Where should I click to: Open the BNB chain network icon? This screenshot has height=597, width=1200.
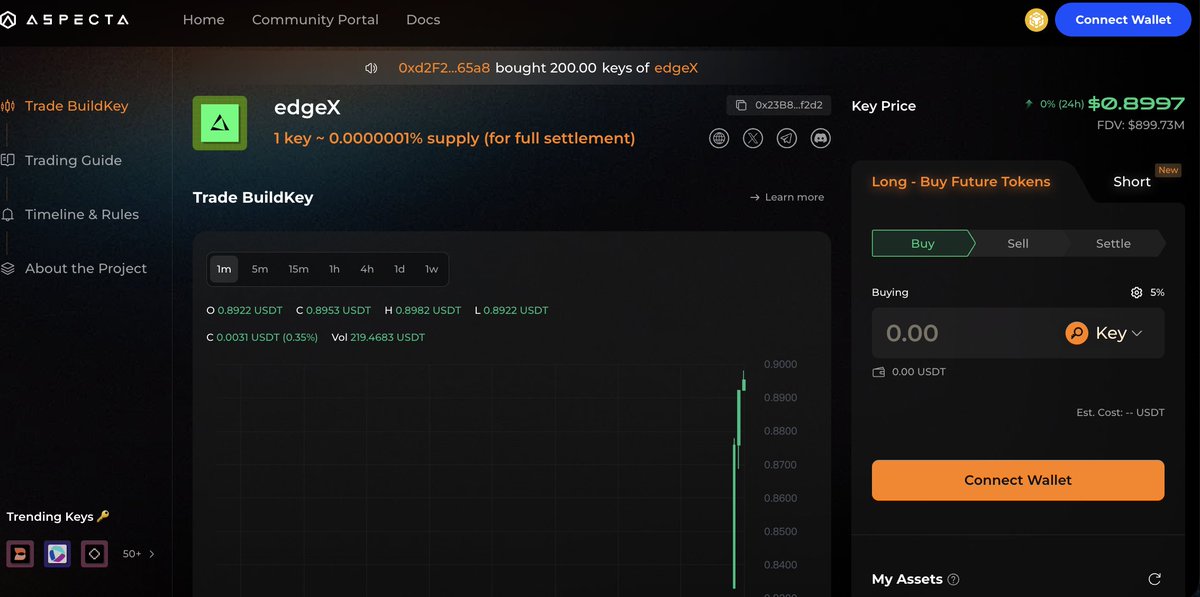[x=1036, y=19]
